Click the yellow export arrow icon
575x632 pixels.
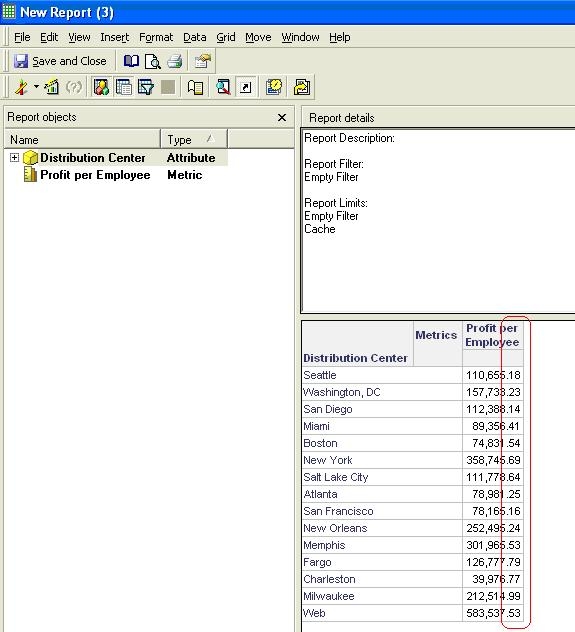[x=301, y=87]
